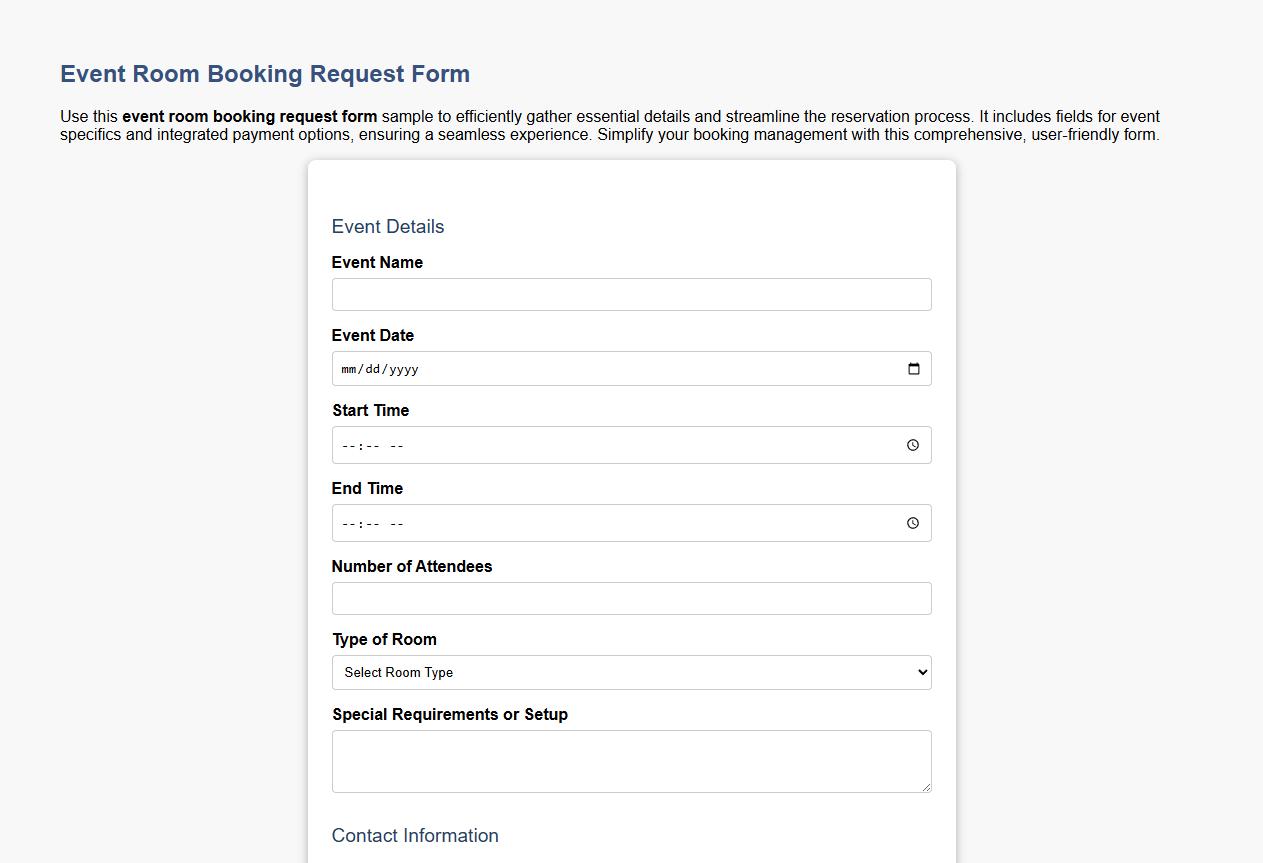
Task: Click the AM/PM segment of End Time
Action: (395, 522)
